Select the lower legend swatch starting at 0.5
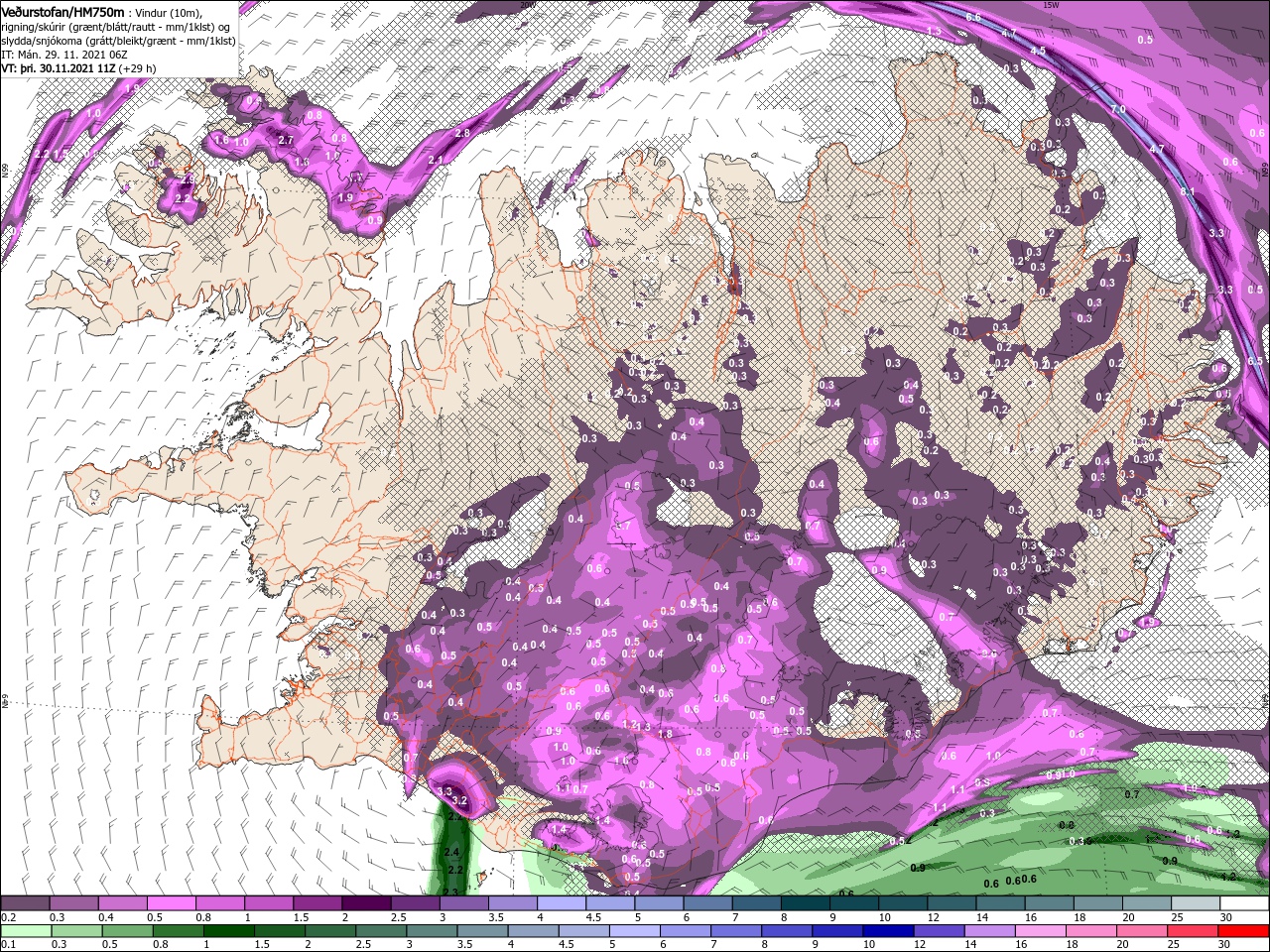 (x=127, y=931)
